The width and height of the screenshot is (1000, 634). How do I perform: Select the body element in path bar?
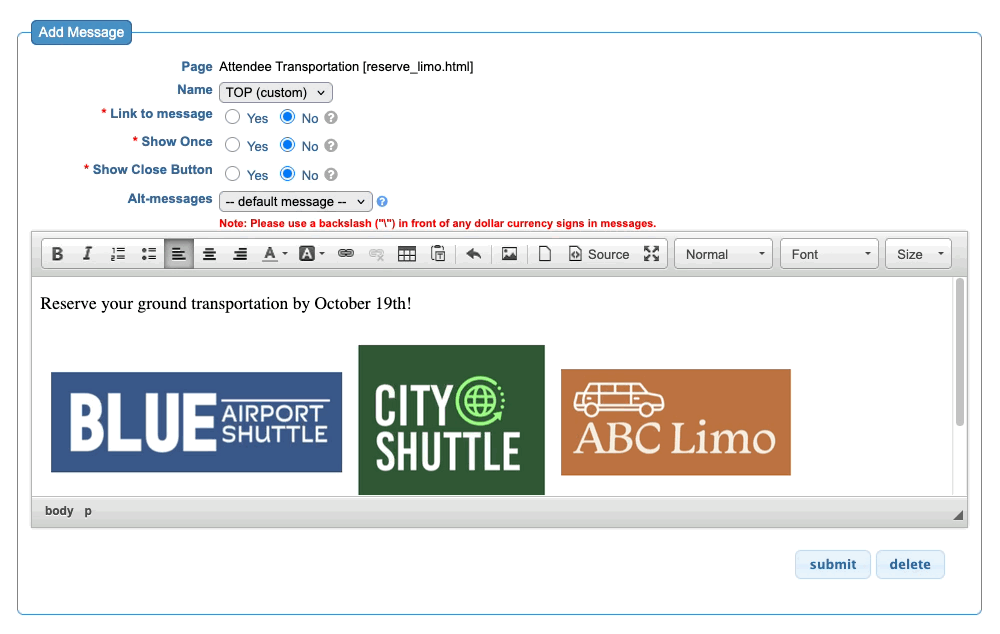coord(59,511)
